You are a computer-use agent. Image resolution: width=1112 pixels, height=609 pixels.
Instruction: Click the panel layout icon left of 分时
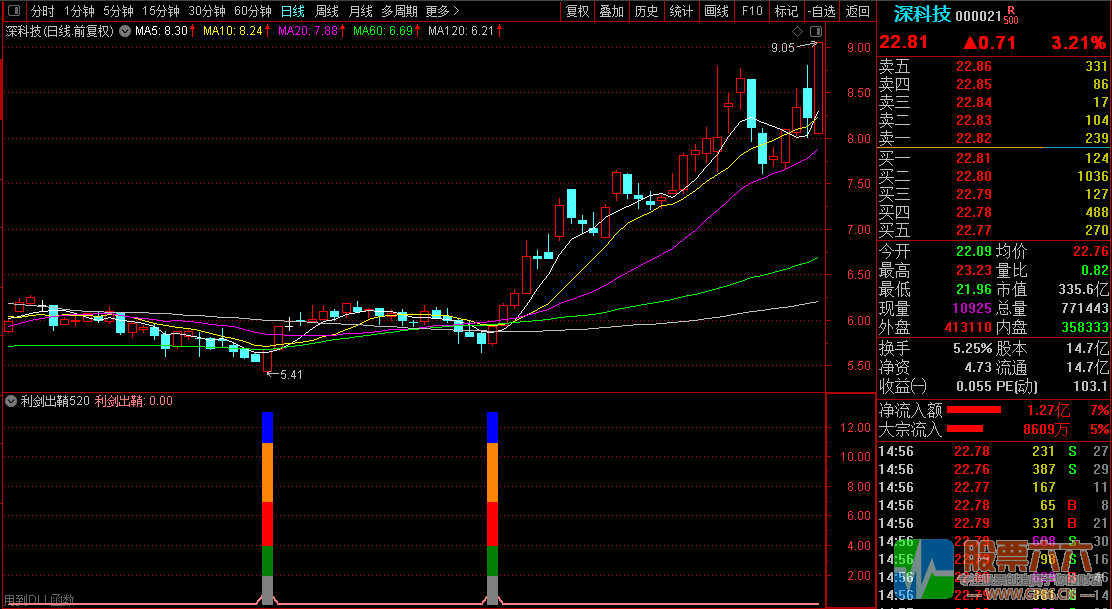click(x=13, y=12)
